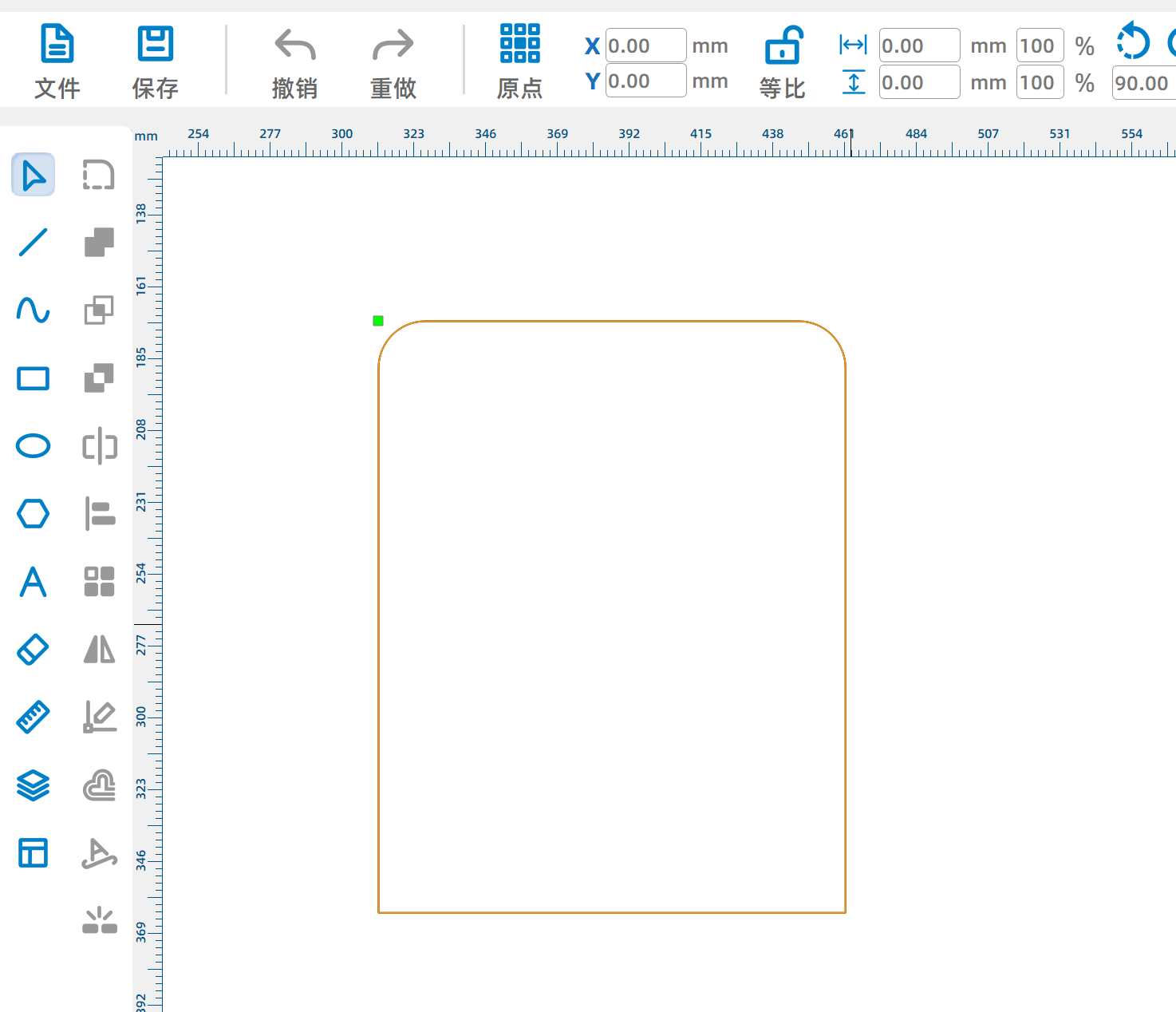
Task: Open the Layers tool
Action: (x=33, y=785)
